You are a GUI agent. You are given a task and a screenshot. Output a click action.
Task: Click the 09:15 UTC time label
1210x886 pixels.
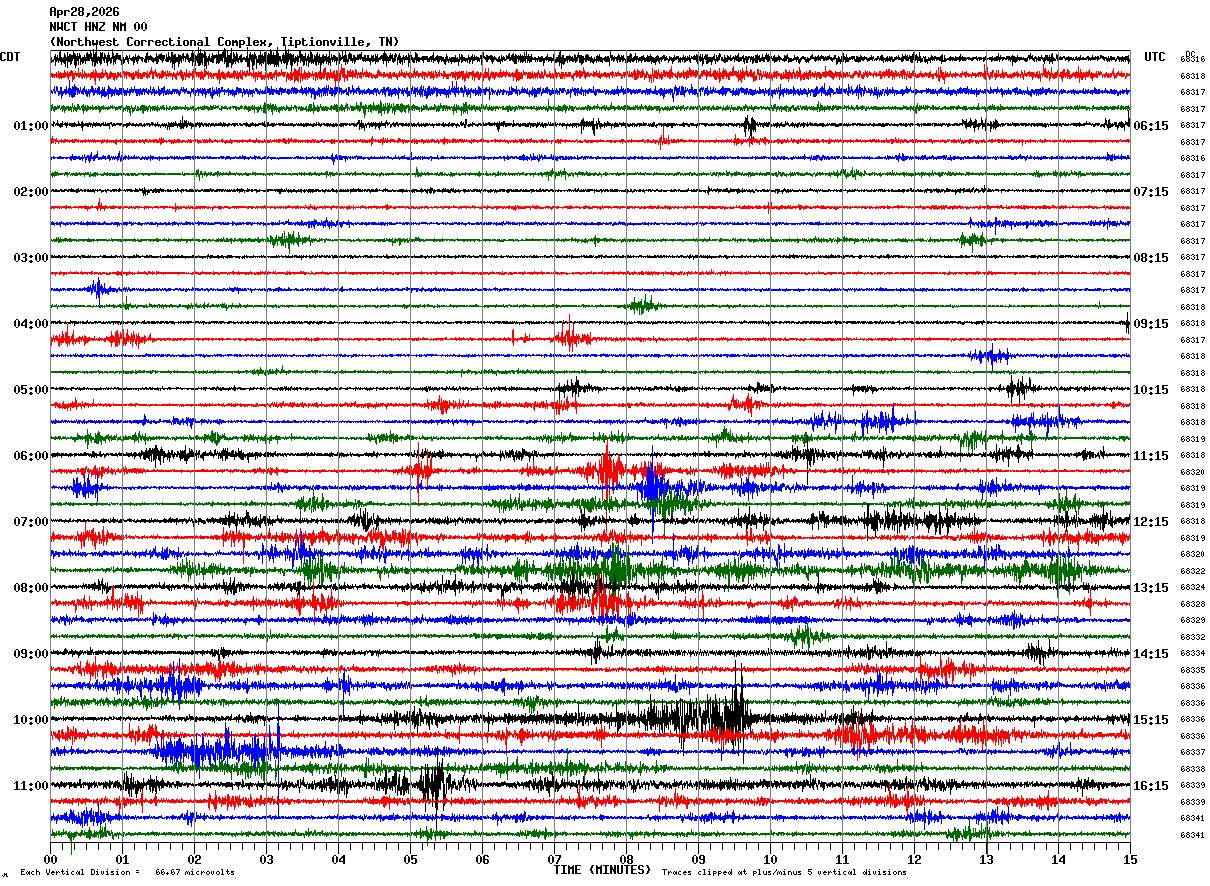(x=1151, y=324)
